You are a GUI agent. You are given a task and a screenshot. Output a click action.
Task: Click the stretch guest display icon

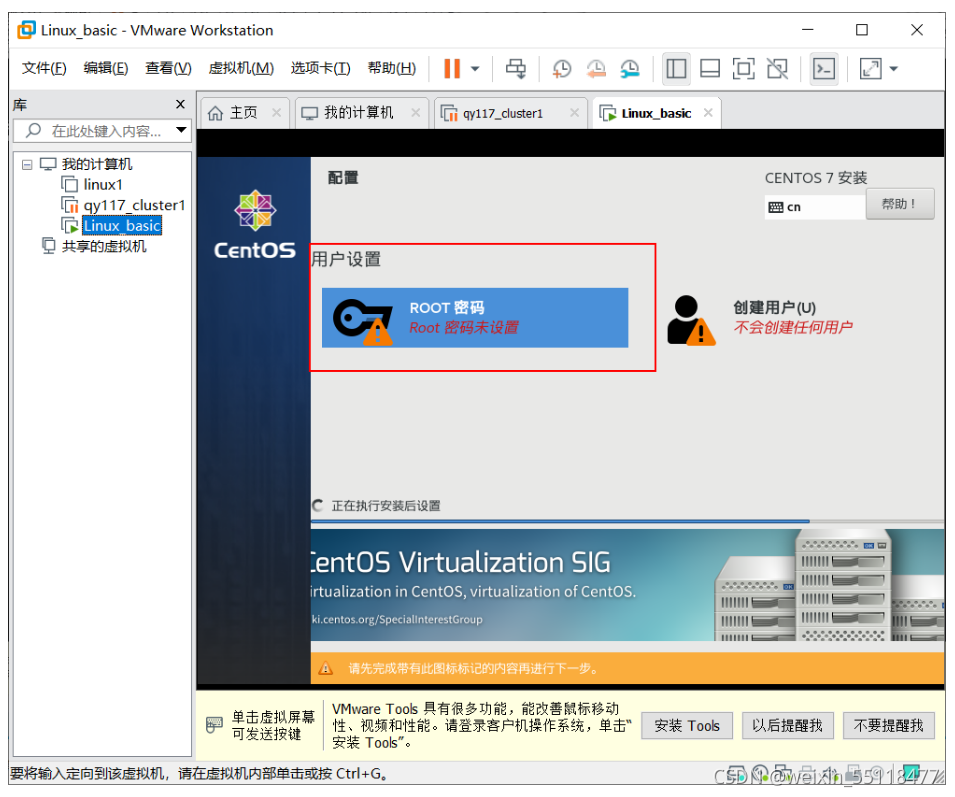870,68
